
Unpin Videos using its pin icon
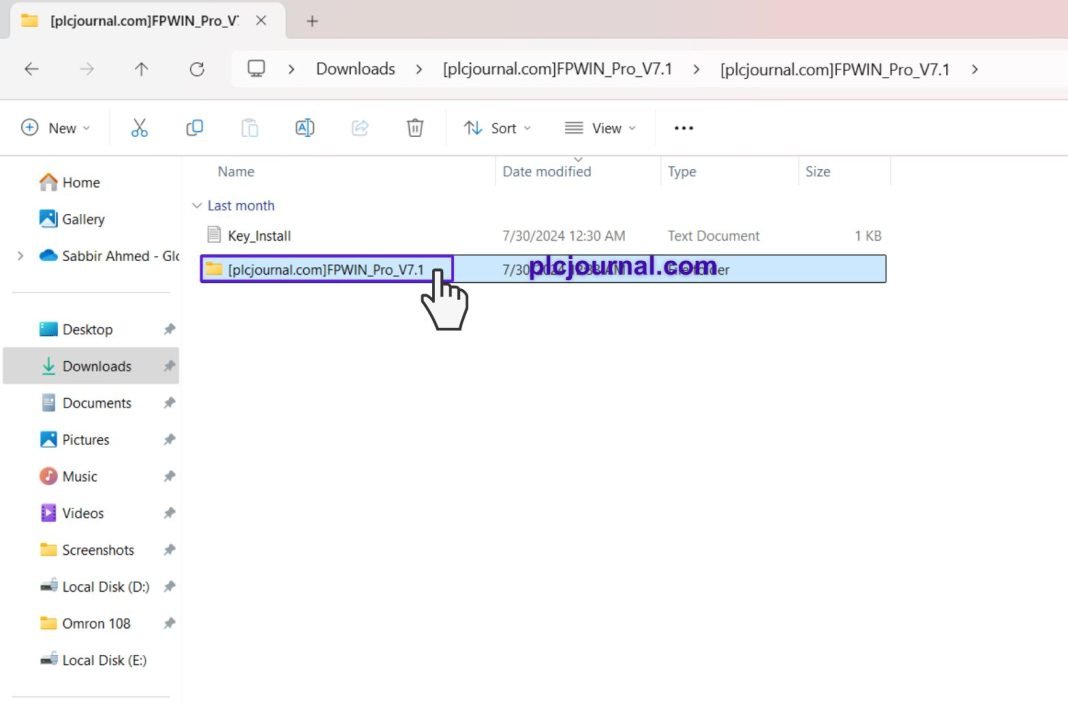(170, 513)
